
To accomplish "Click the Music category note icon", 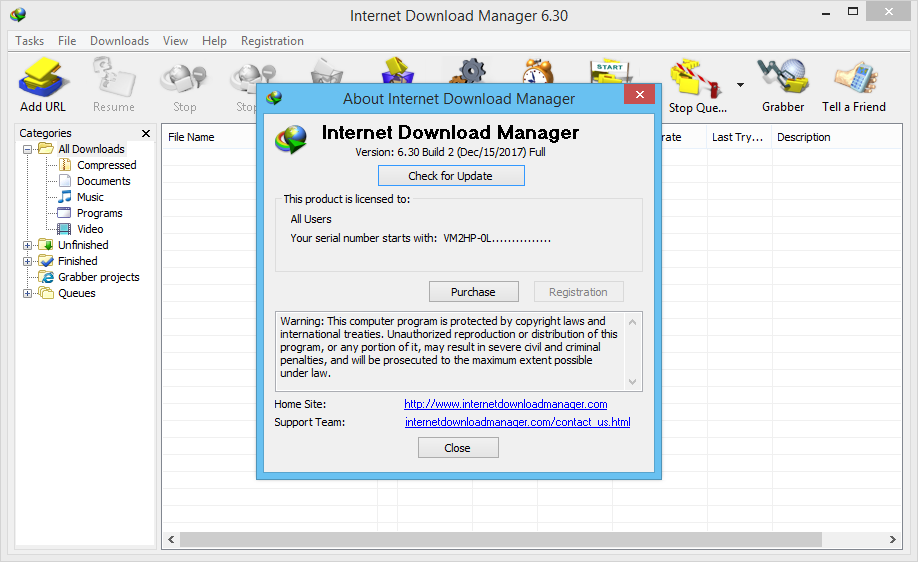I will tap(64, 197).
